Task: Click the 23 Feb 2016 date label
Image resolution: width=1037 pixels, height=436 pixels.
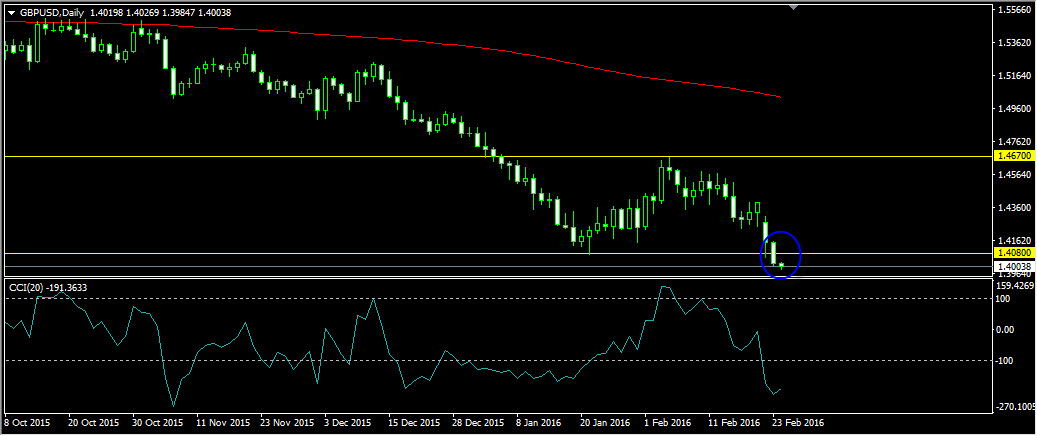Action: click(x=799, y=423)
